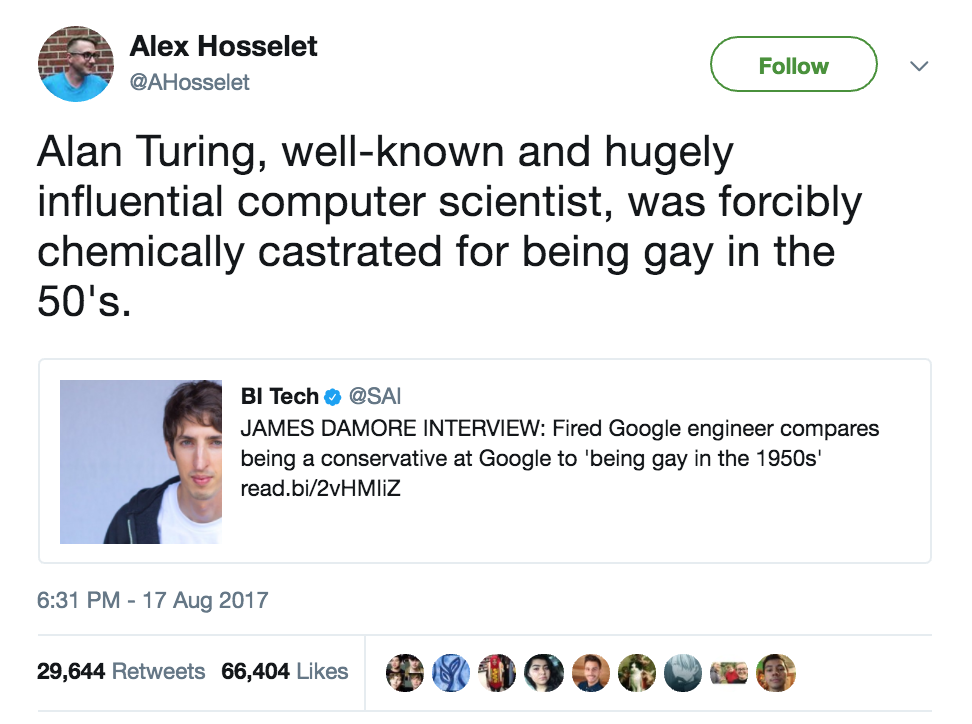972x724 pixels.
Task: Click Alex Hosselet's profile avatar
Action: [76, 64]
